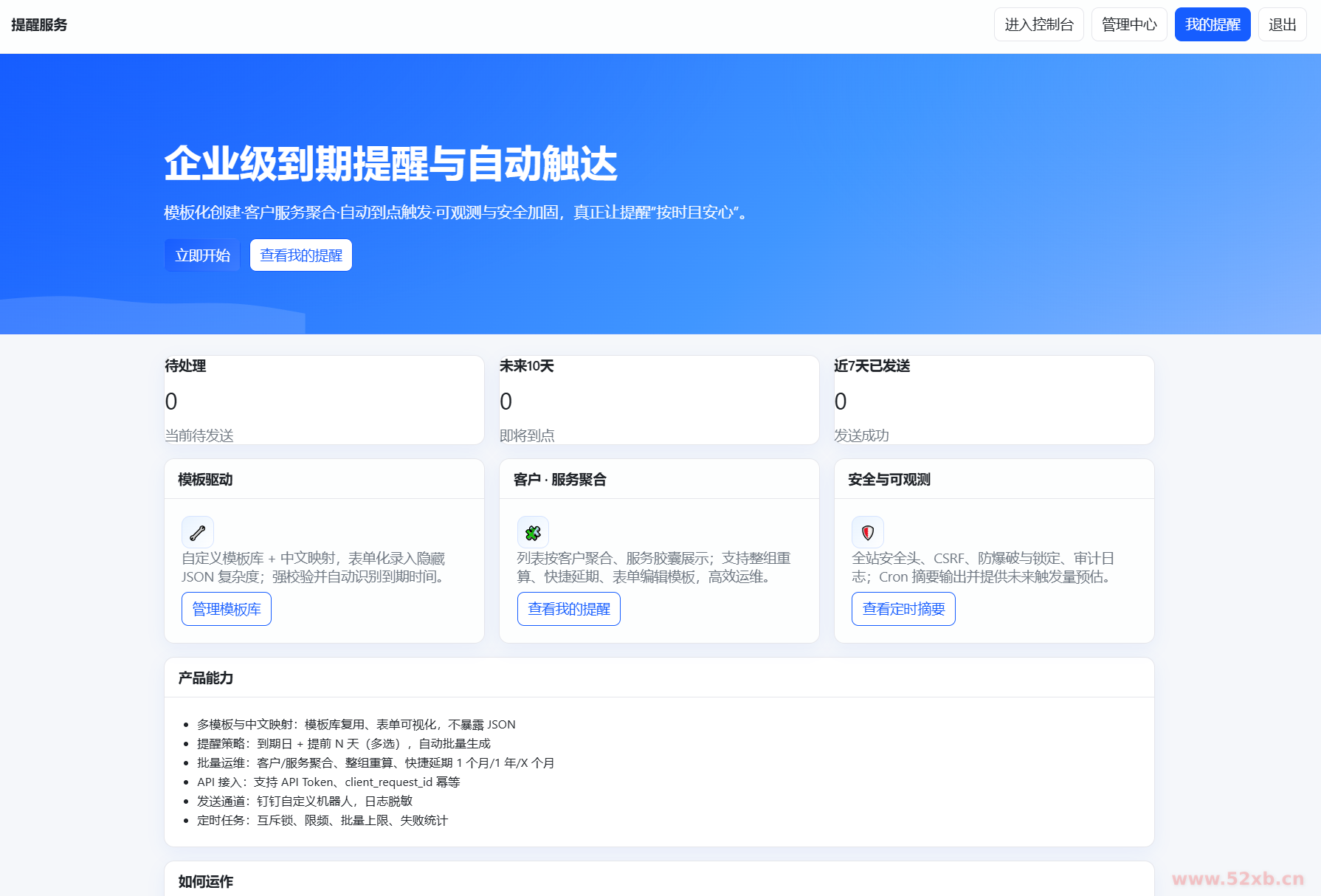Select the API 接入 capability list item

[328, 782]
